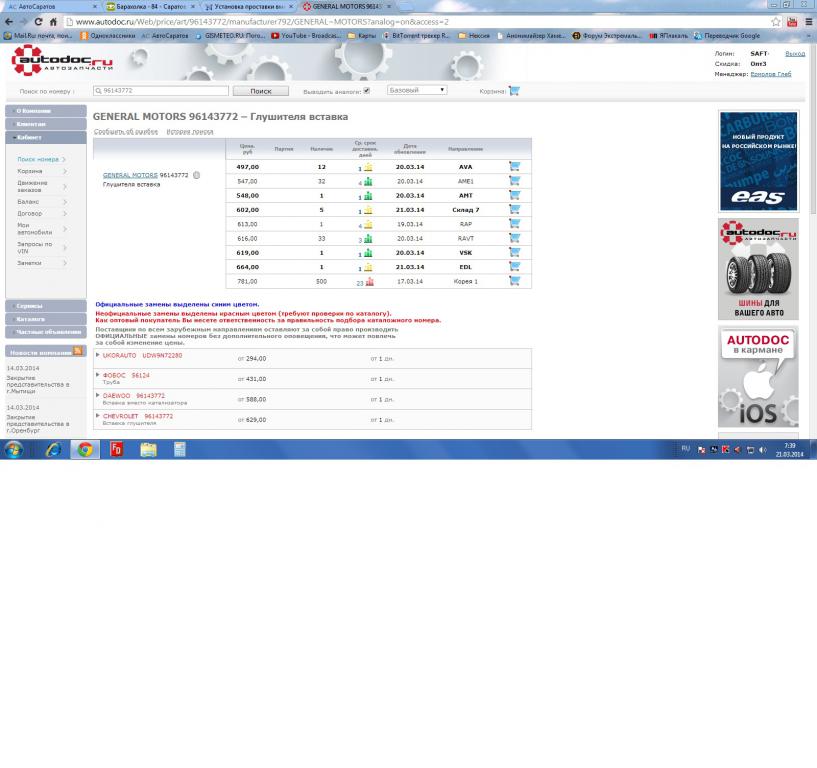
Task: Expand the Сервисы sidebar section
Action: coord(46,306)
